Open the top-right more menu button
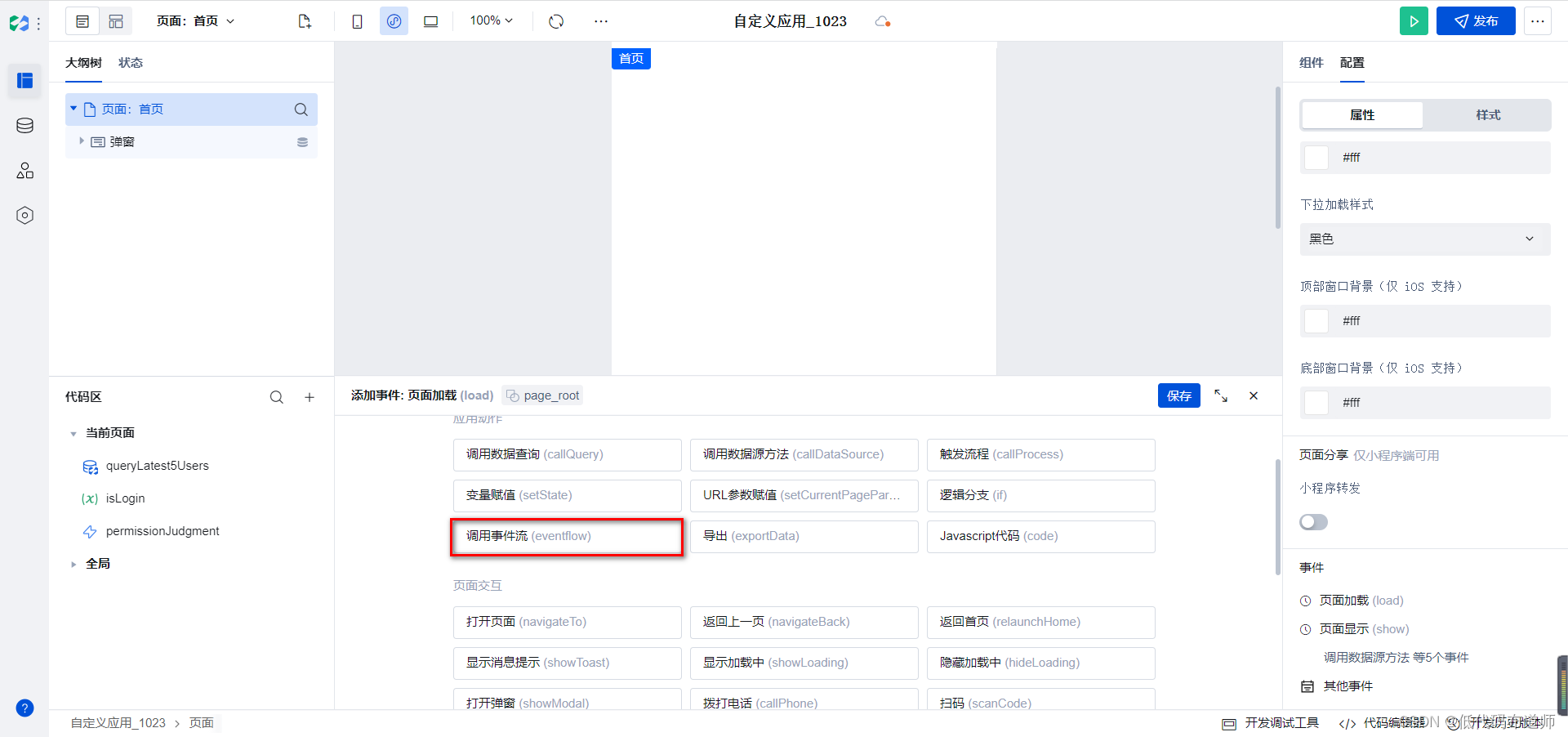 (1538, 21)
